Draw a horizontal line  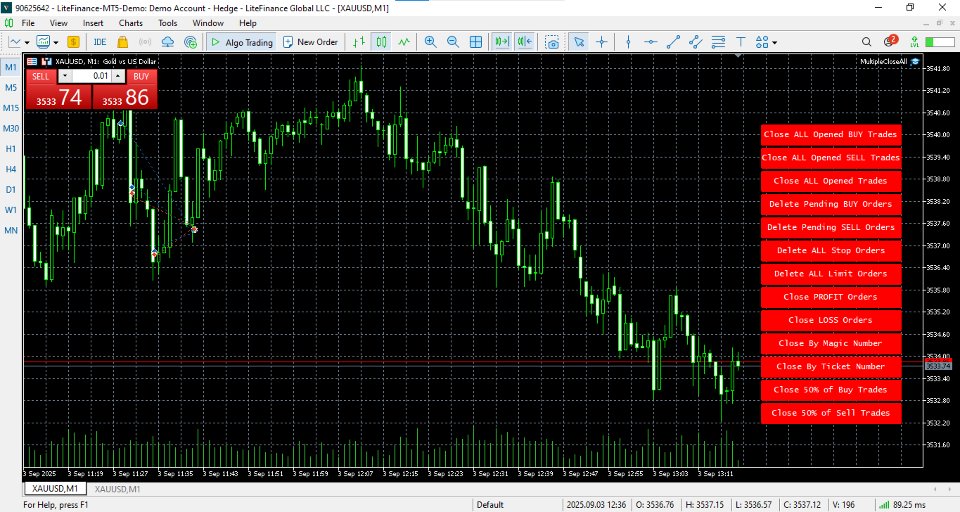(x=651, y=42)
